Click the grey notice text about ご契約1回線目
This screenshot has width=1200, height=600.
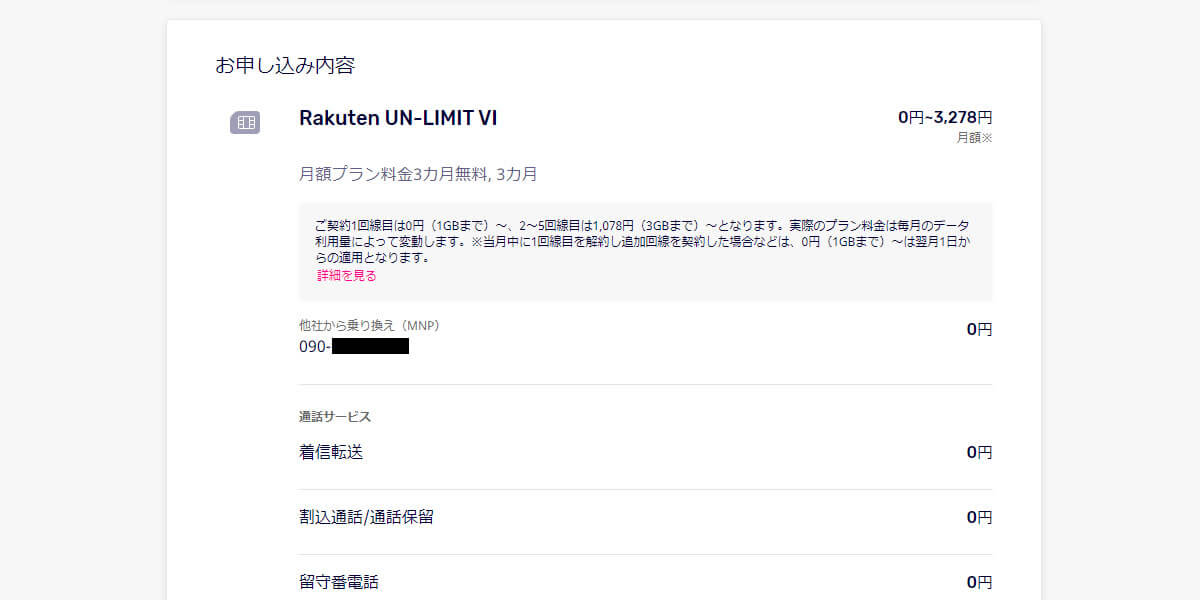point(640,241)
